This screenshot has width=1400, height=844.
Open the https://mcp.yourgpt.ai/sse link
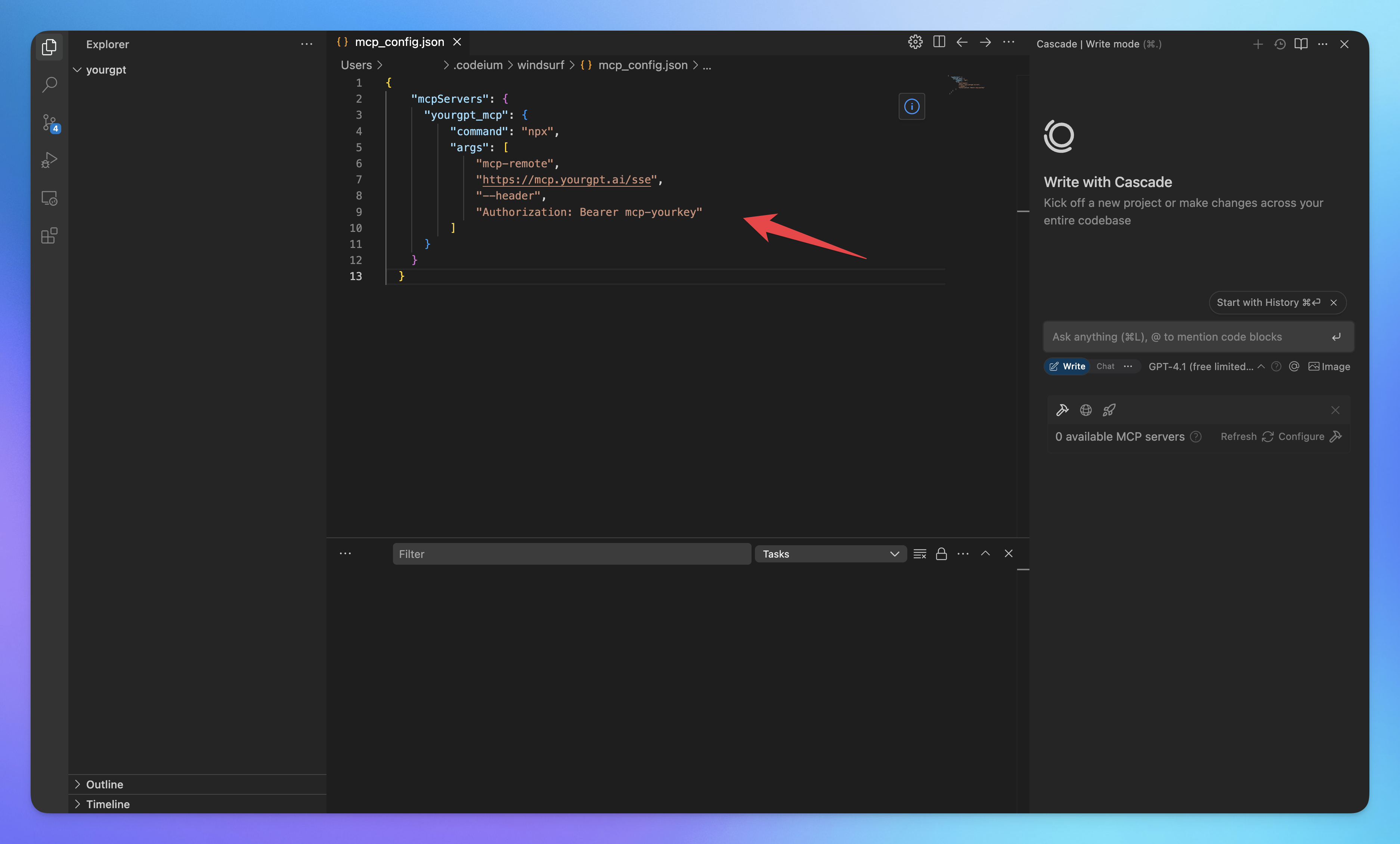[x=567, y=180]
